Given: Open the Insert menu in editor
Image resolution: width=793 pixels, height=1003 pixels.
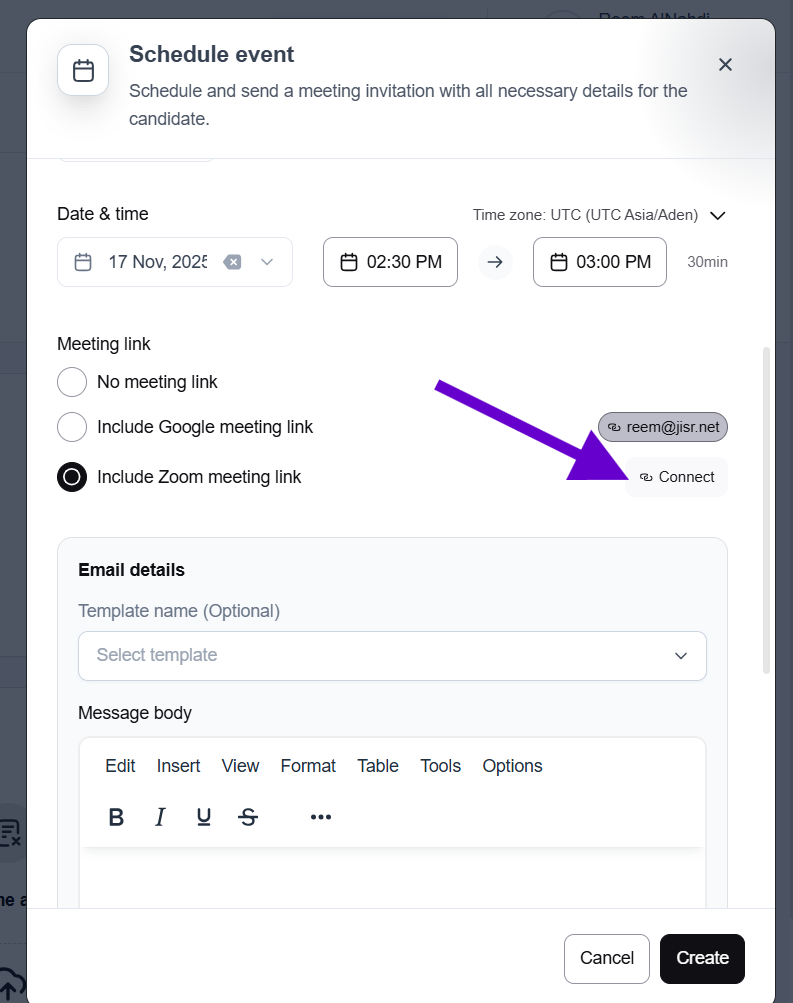Looking at the screenshot, I should (178, 766).
